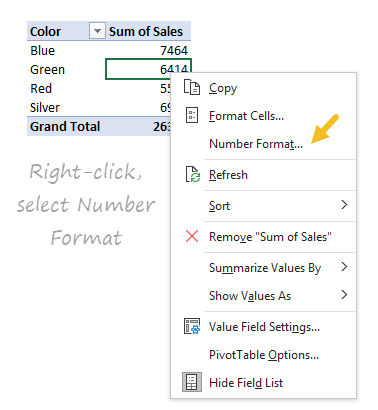Click the Hide Field List icon

[192, 382]
